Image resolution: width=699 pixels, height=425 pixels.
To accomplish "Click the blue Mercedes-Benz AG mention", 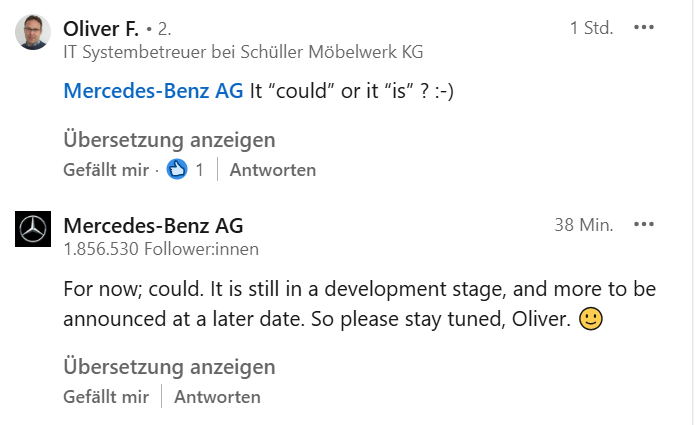I will click(153, 91).
